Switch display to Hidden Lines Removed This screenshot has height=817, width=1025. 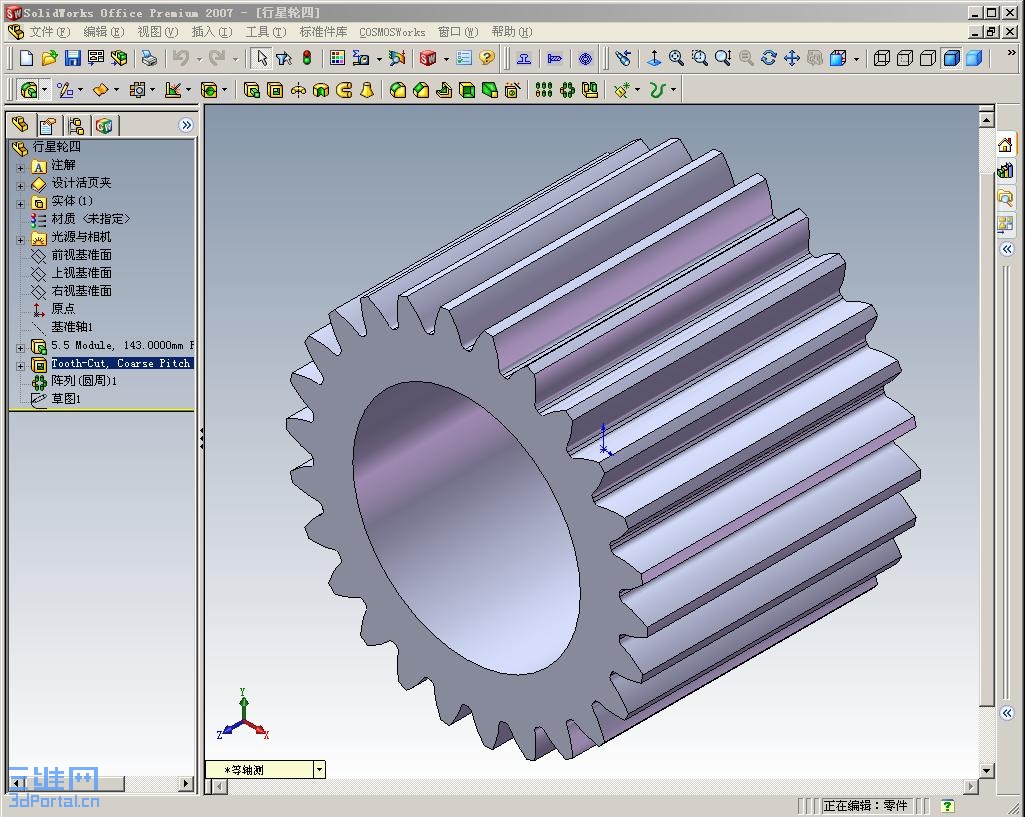(928, 58)
